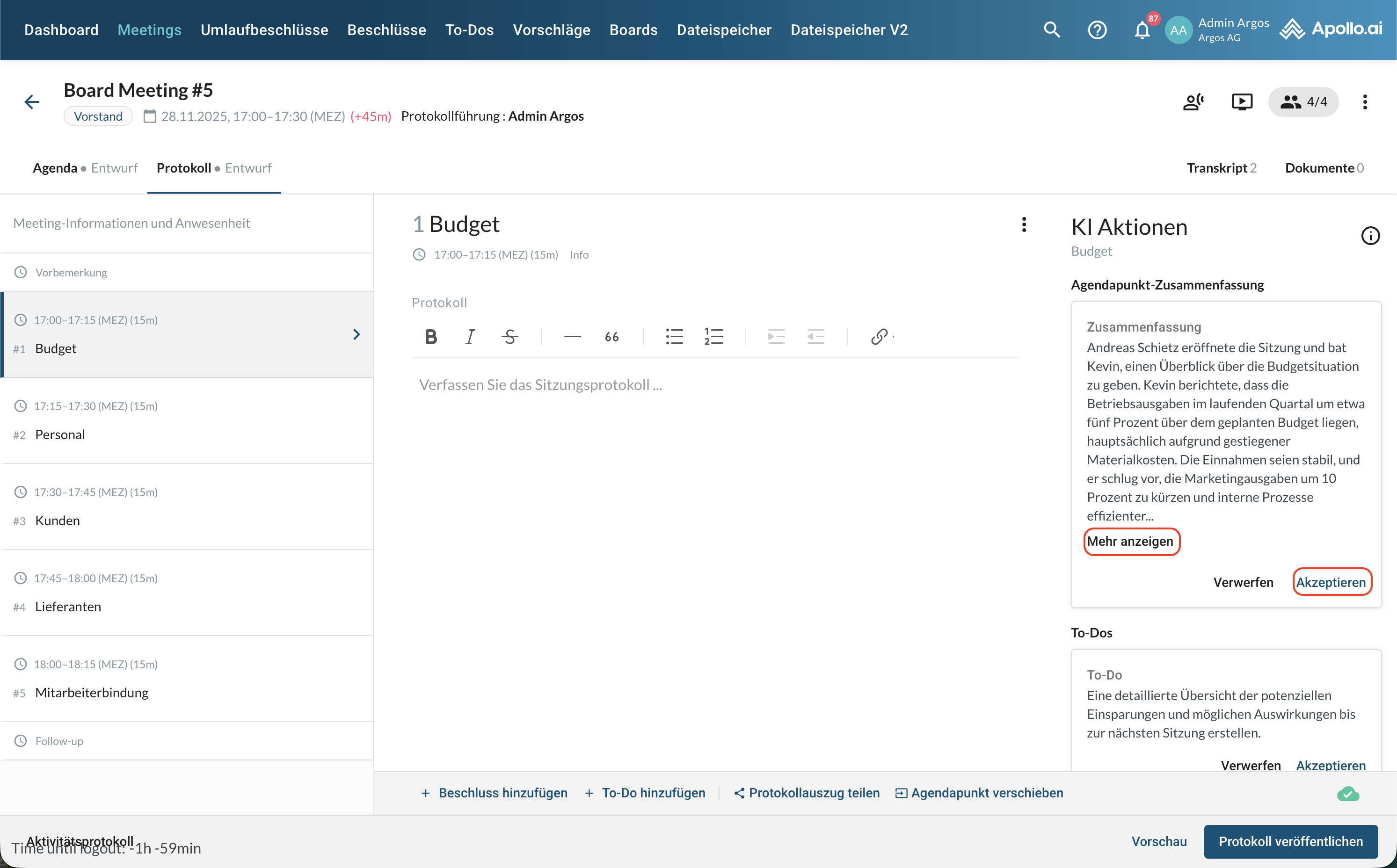Click Protokoll veröffentlichen button
Screen dimensions: 1397x868
point(1290,841)
